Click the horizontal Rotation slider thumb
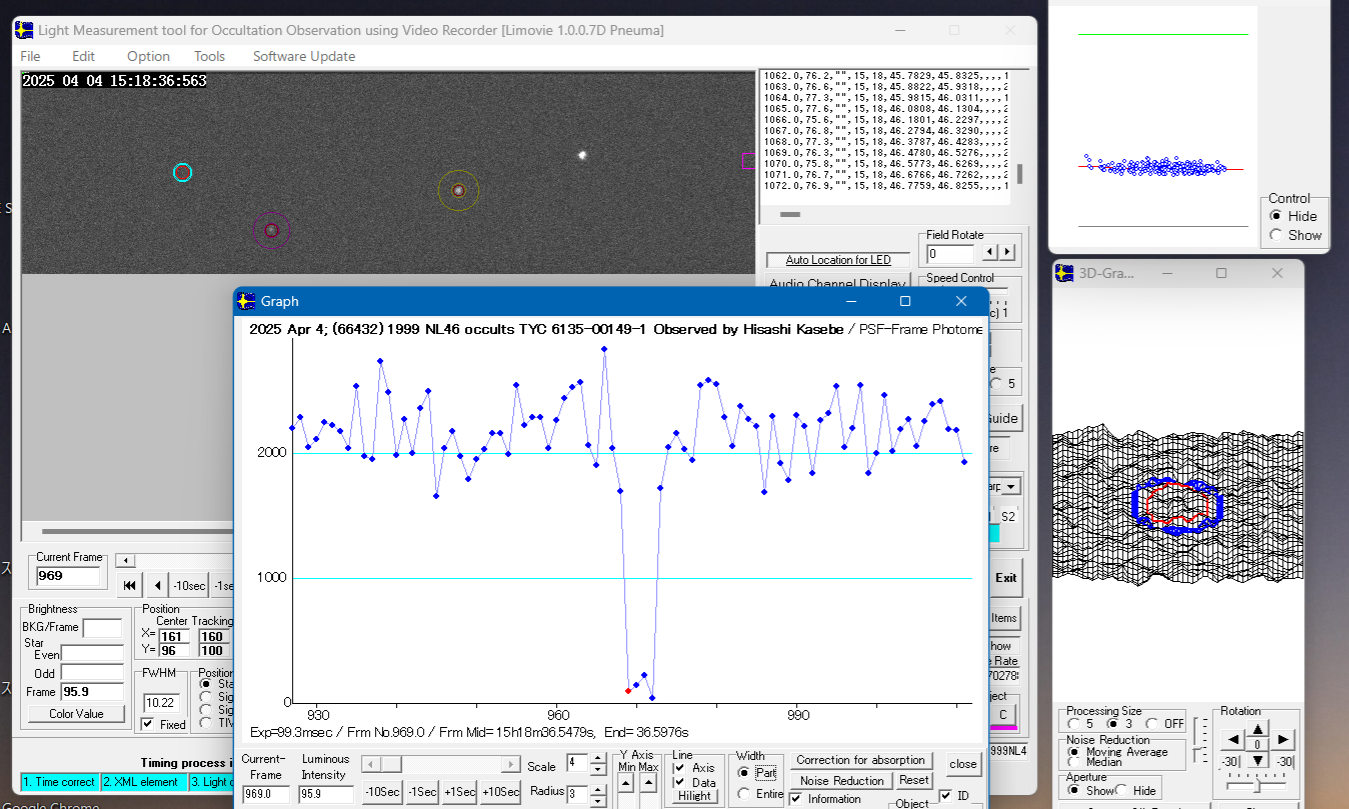This screenshot has height=809, width=1349. pyautogui.click(x=1257, y=785)
